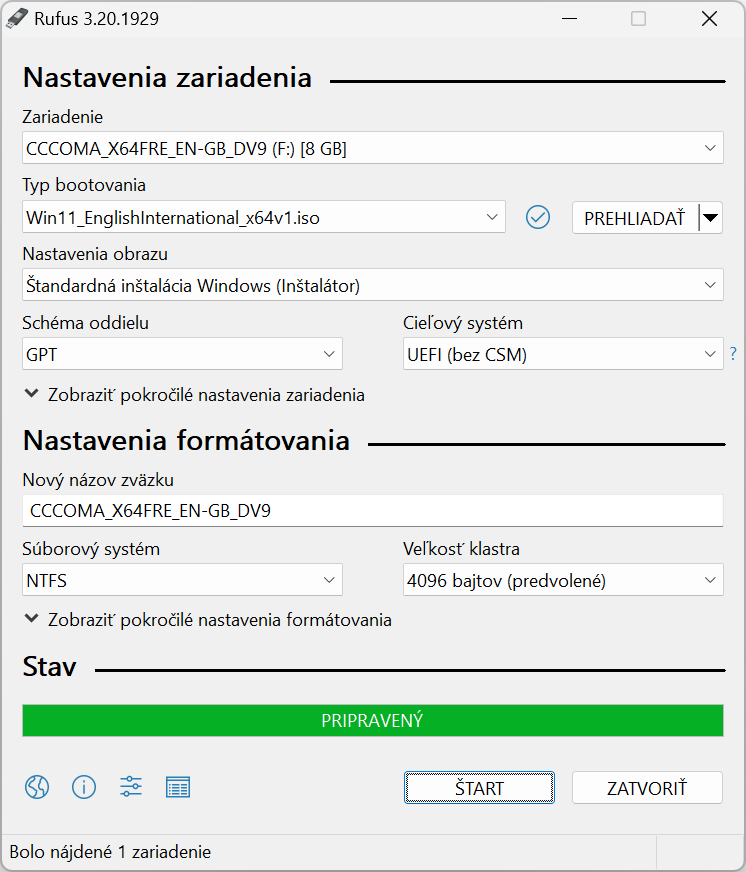Open Veľkosť klastra dropdown
746x872 pixels.
[563, 580]
